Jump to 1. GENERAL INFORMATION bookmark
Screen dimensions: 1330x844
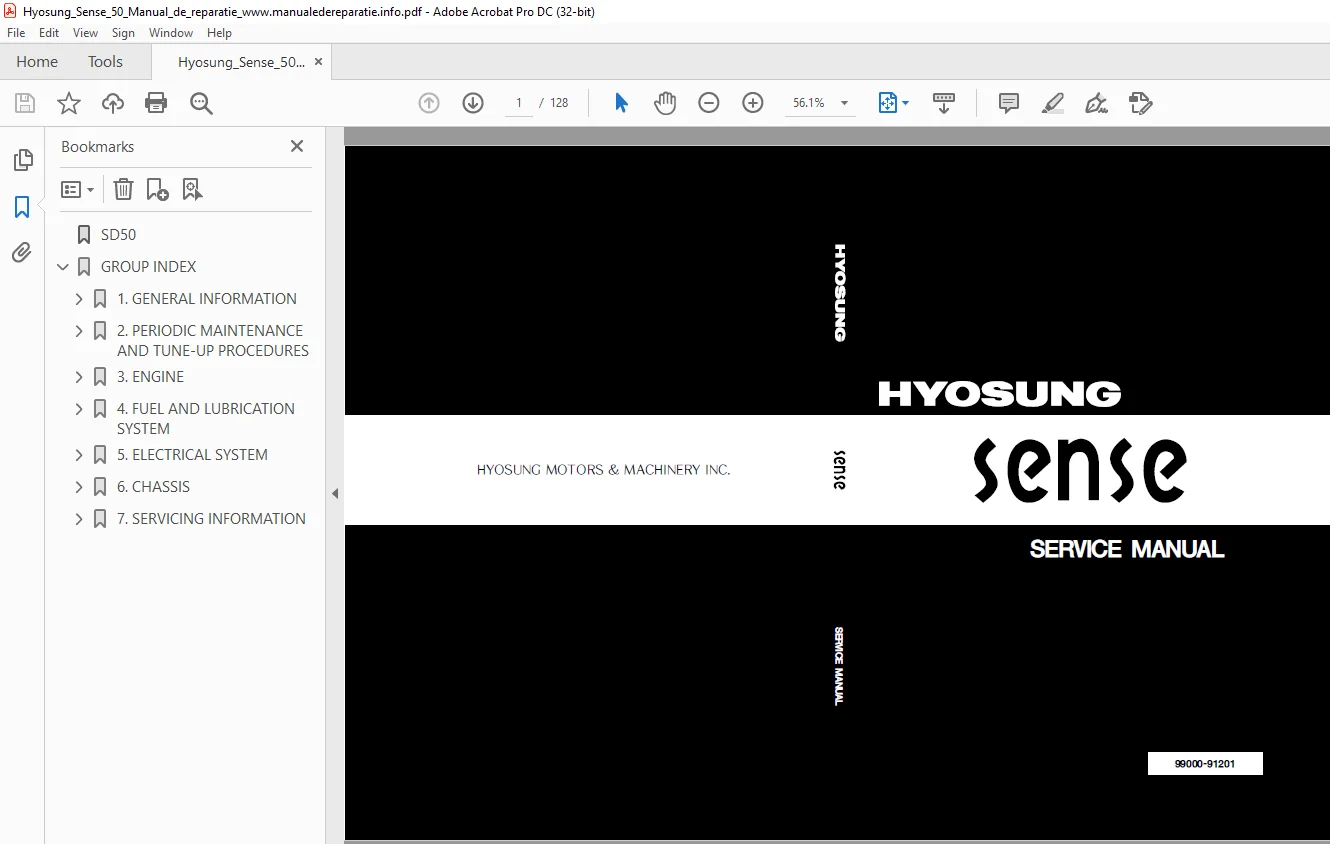[x=207, y=299]
